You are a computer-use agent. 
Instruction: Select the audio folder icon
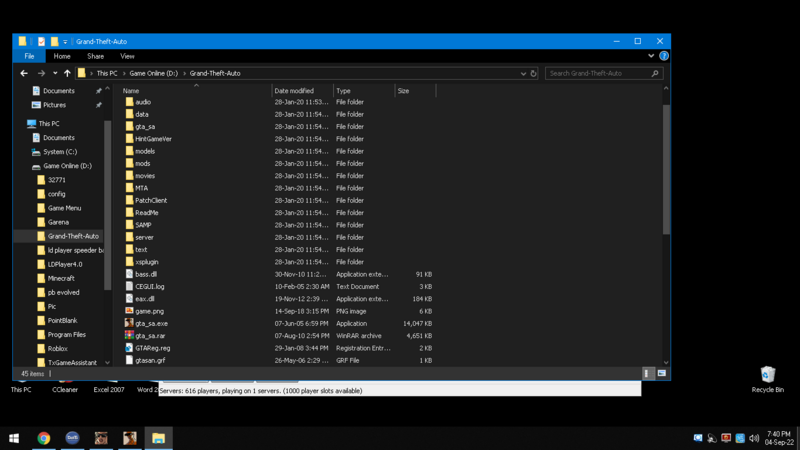pyautogui.click(x=130, y=102)
